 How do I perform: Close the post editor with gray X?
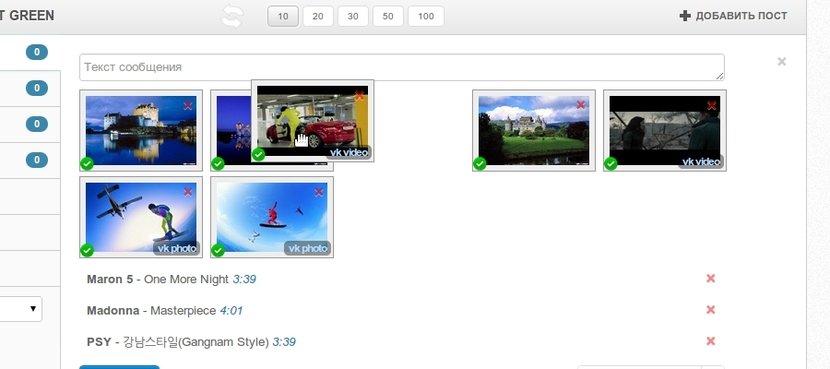pyautogui.click(x=781, y=61)
